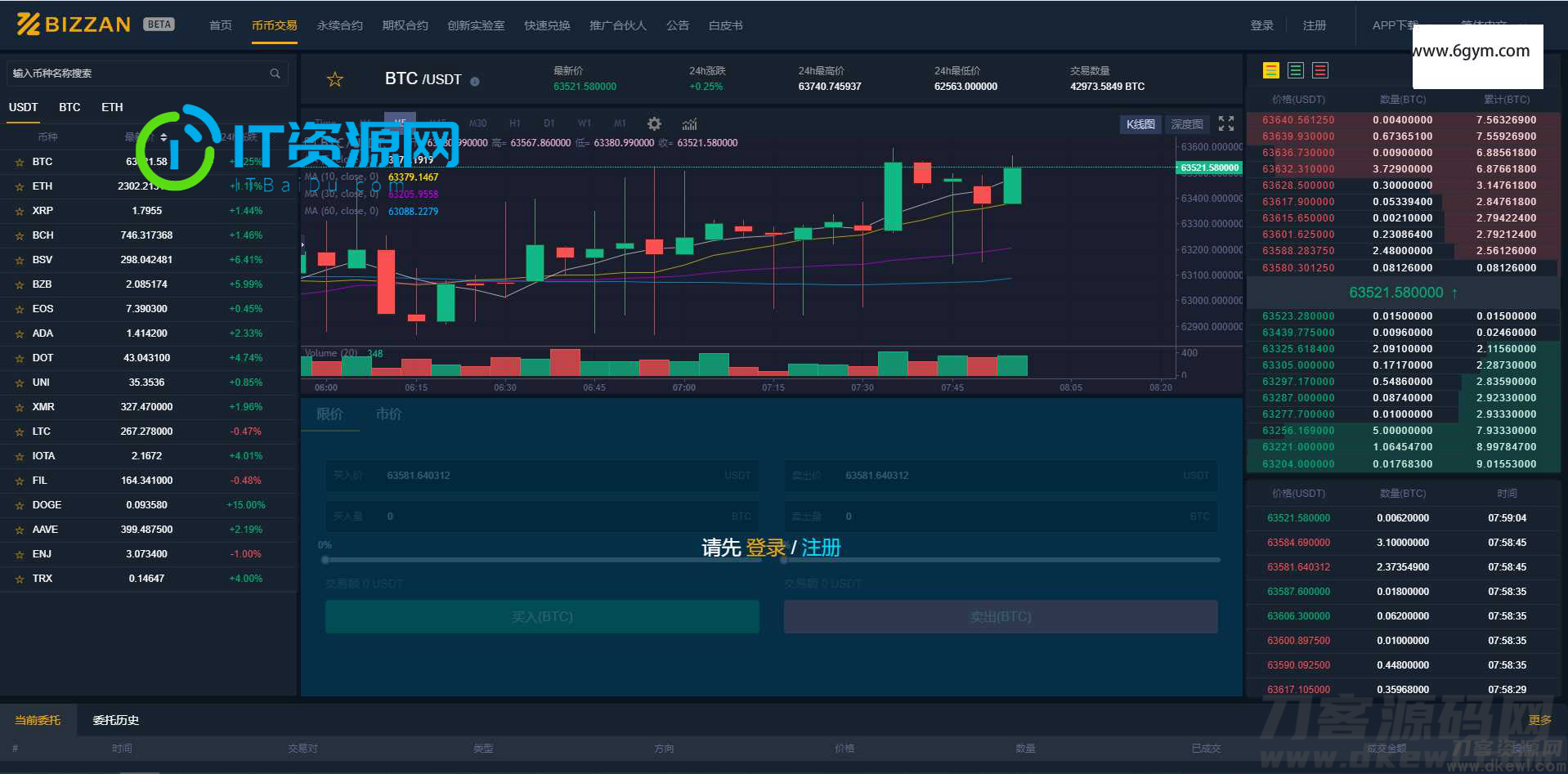Open 公告 announcements page
This screenshot has width=1568, height=774.
(678, 25)
